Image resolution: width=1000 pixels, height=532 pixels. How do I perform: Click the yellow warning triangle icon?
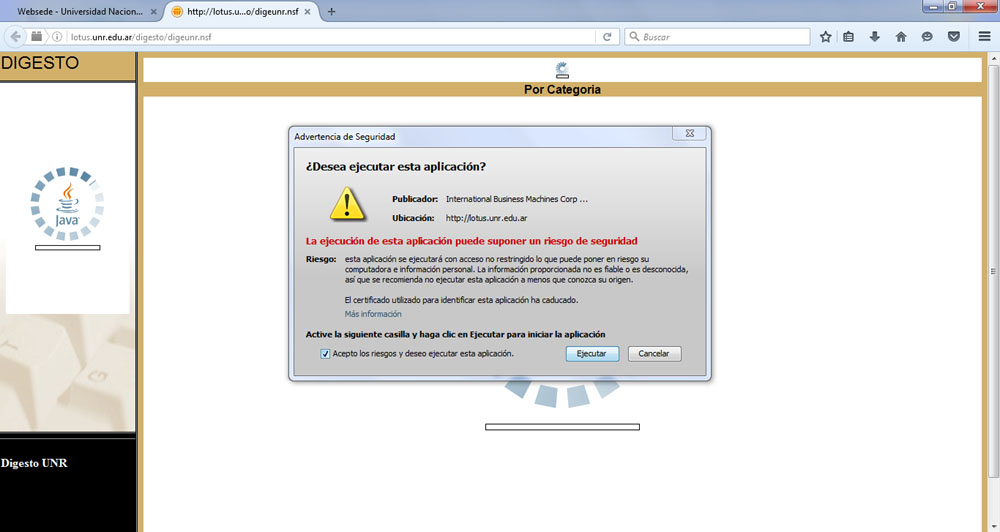point(348,204)
